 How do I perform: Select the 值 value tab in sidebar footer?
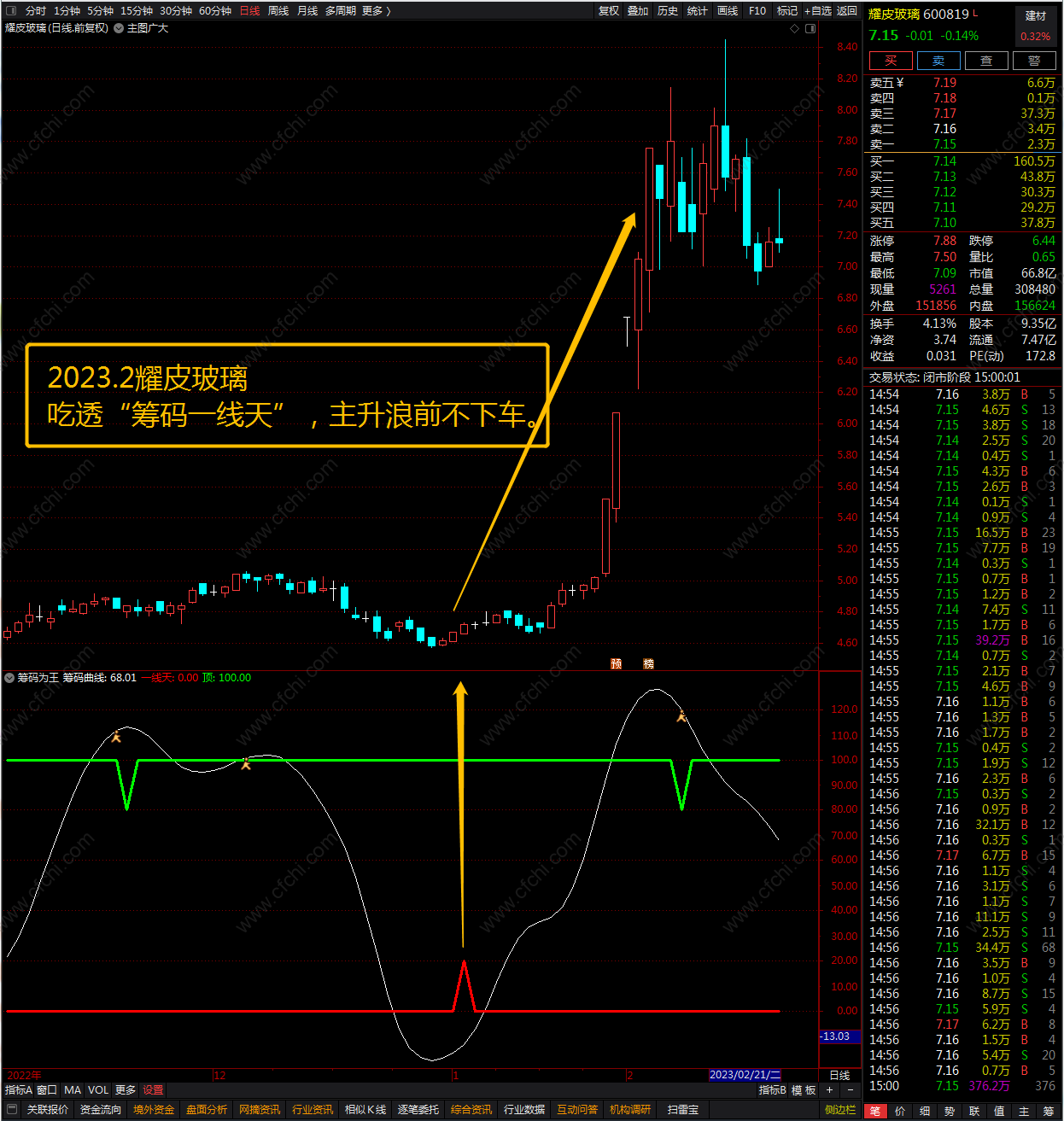999,1111
